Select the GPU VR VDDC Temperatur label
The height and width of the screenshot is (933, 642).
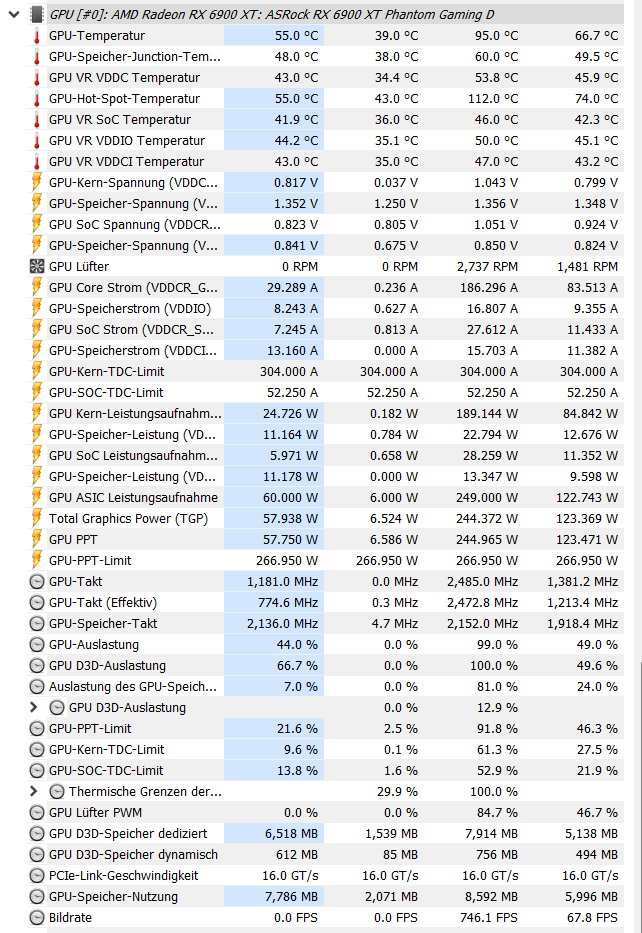point(124,78)
